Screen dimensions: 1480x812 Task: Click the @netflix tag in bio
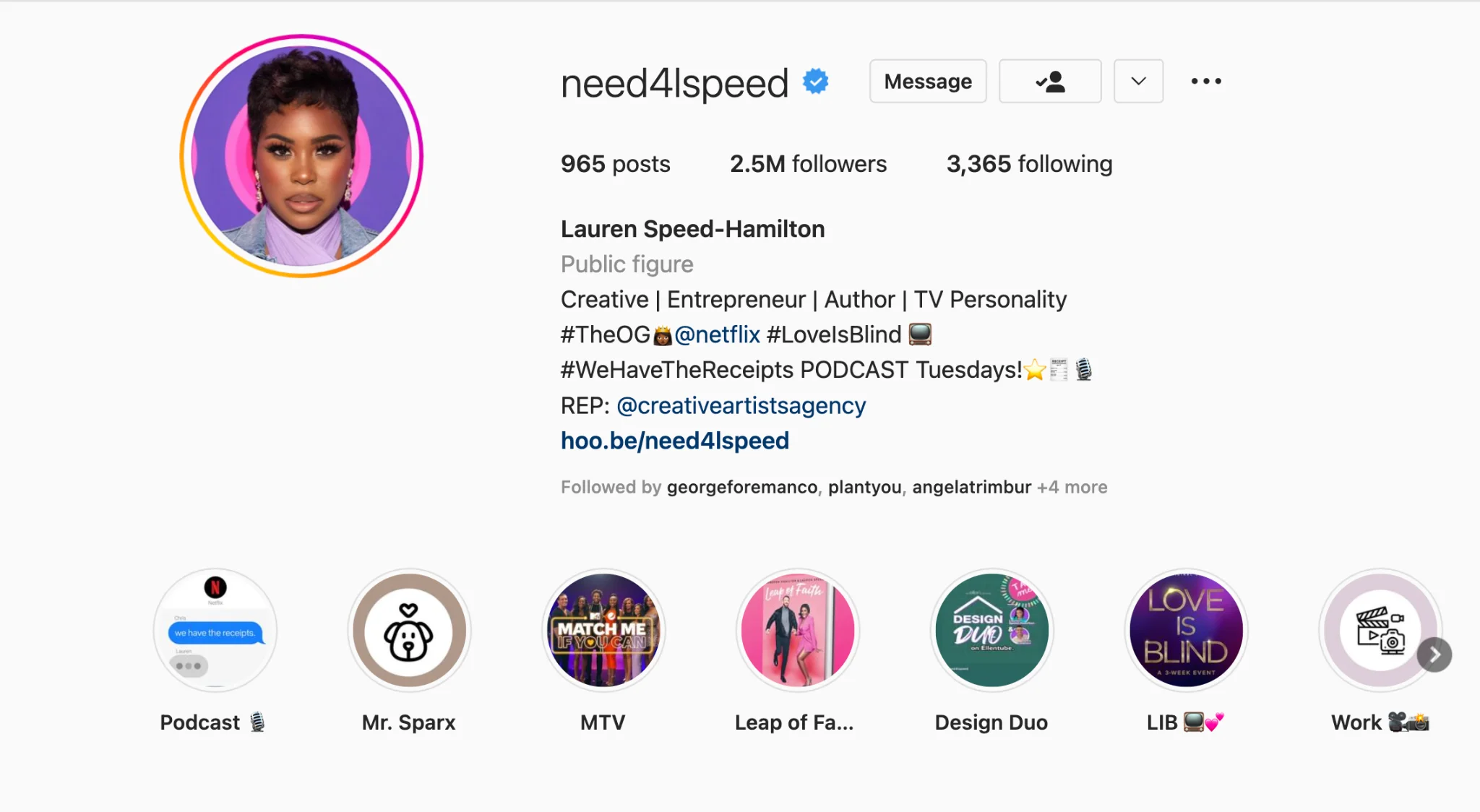718,333
